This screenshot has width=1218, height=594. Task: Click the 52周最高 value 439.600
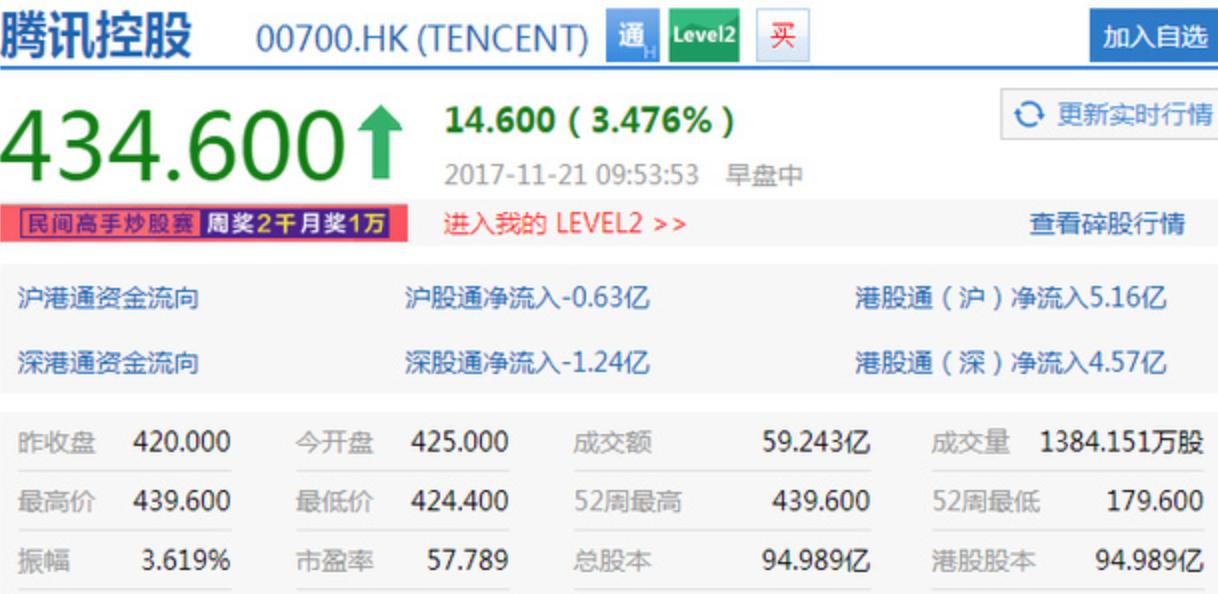821,501
